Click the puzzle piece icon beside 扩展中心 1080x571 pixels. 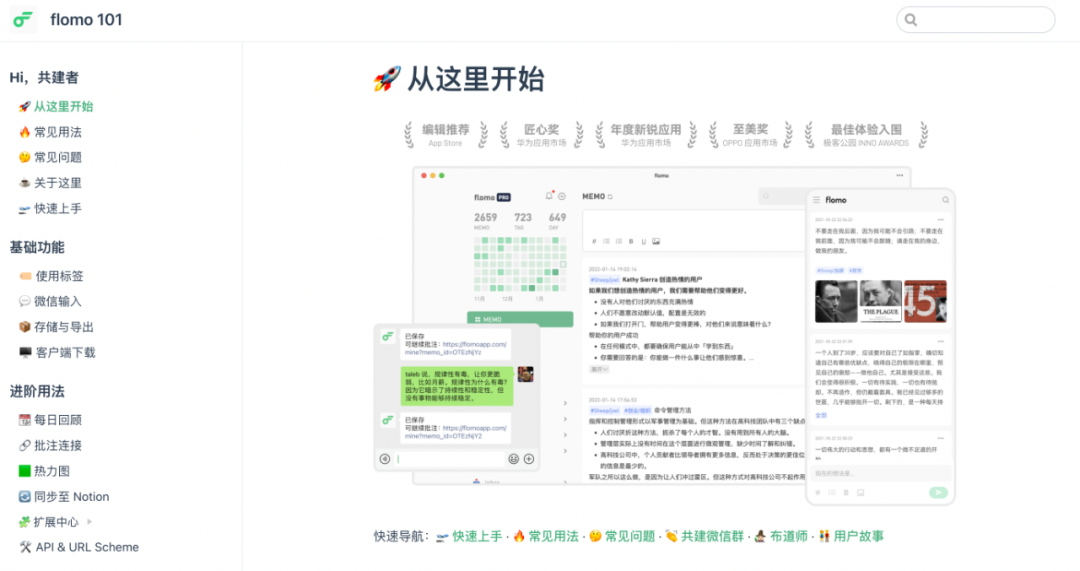click(x=25, y=522)
